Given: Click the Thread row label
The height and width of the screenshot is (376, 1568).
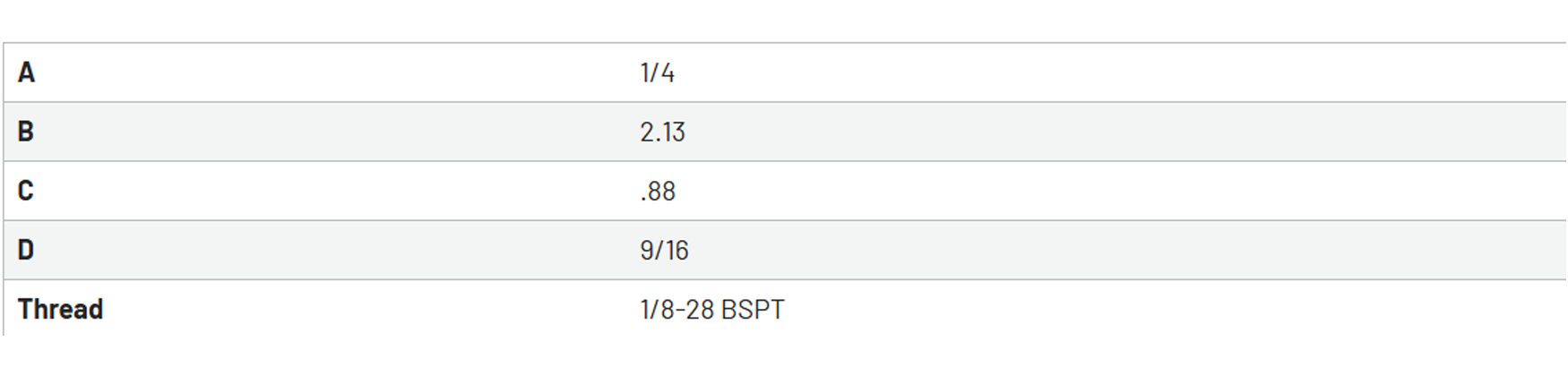Looking at the screenshot, I should click(60, 309).
